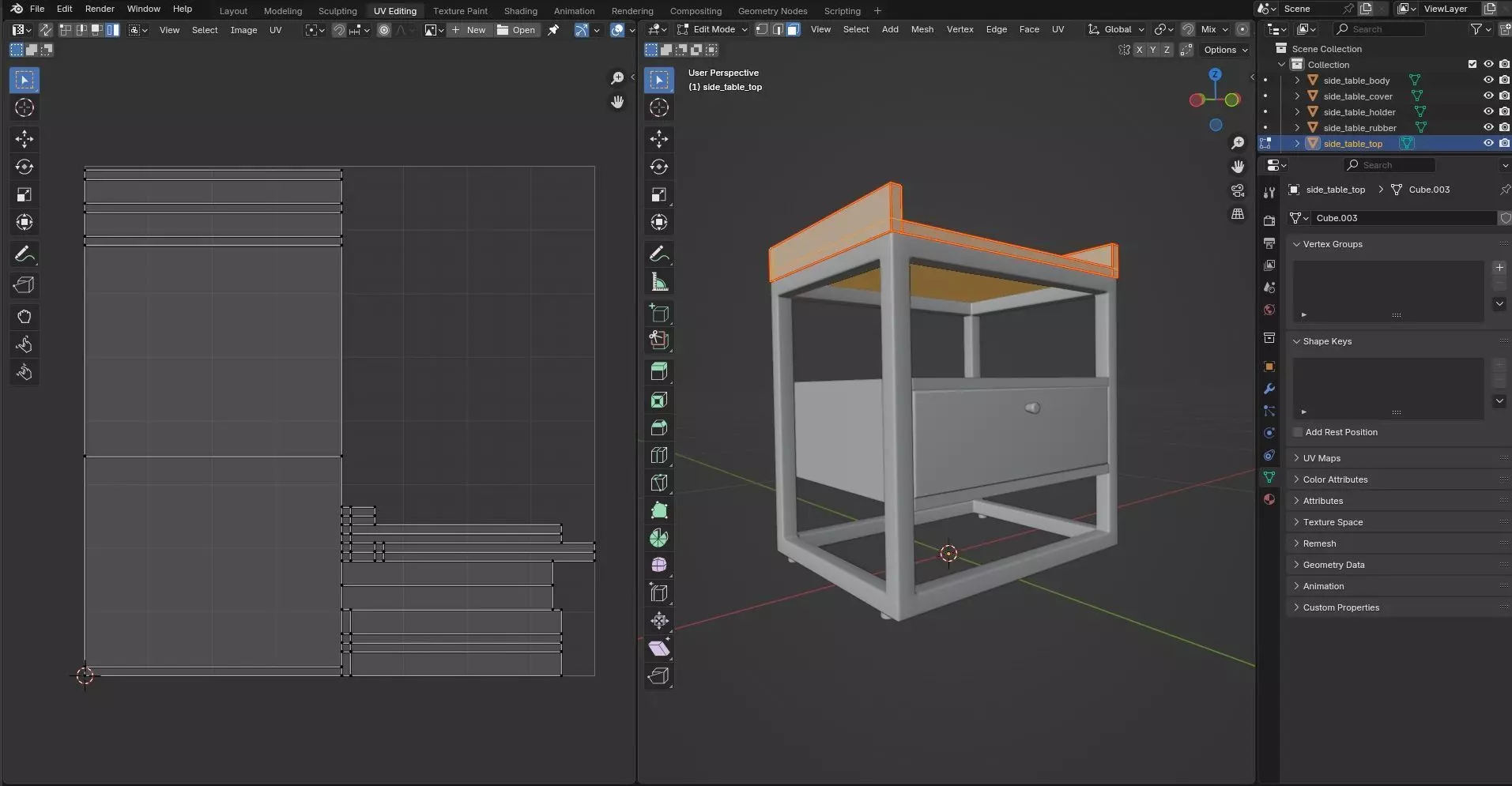
Task: Toggle Collection exclude checkbox
Action: click(x=1472, y=64)
